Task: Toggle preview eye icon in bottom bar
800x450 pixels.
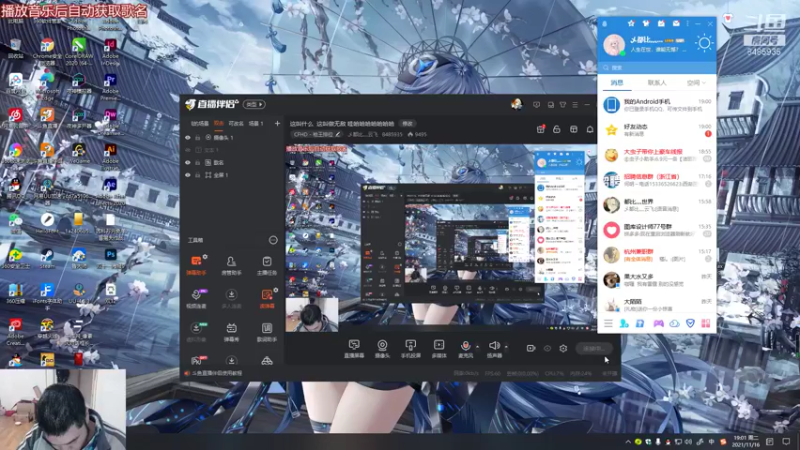Action: pos(547,348)
